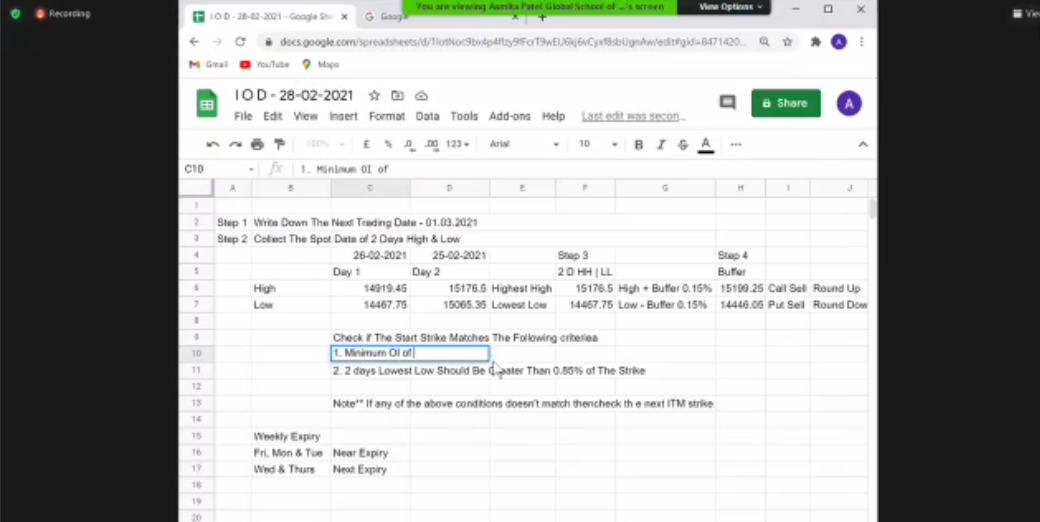Click the Sheets home logo
1040x522 pixels.
pyautogui.click(x=206, y=103)
